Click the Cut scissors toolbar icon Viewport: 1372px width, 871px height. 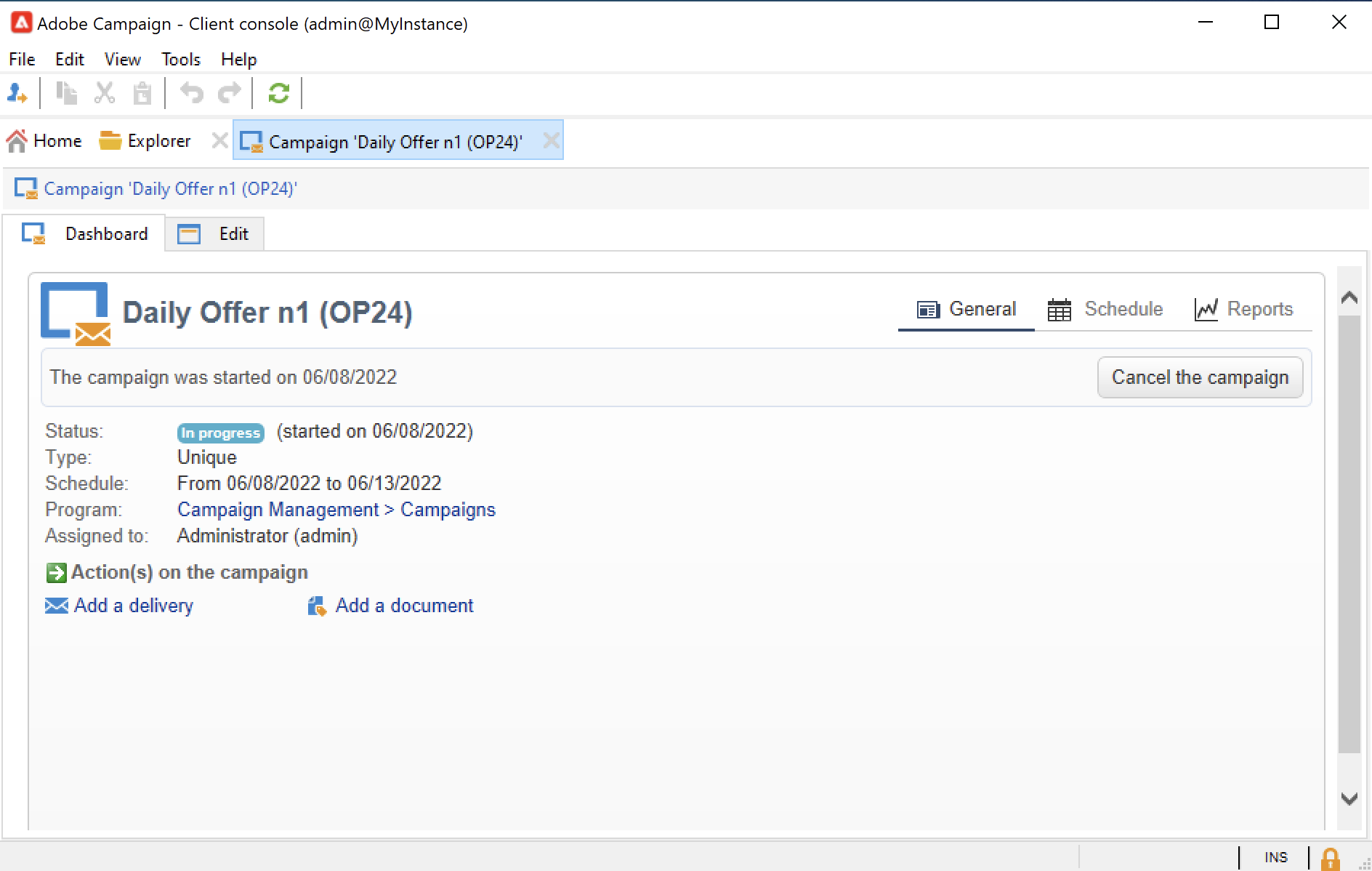[105, 93]
